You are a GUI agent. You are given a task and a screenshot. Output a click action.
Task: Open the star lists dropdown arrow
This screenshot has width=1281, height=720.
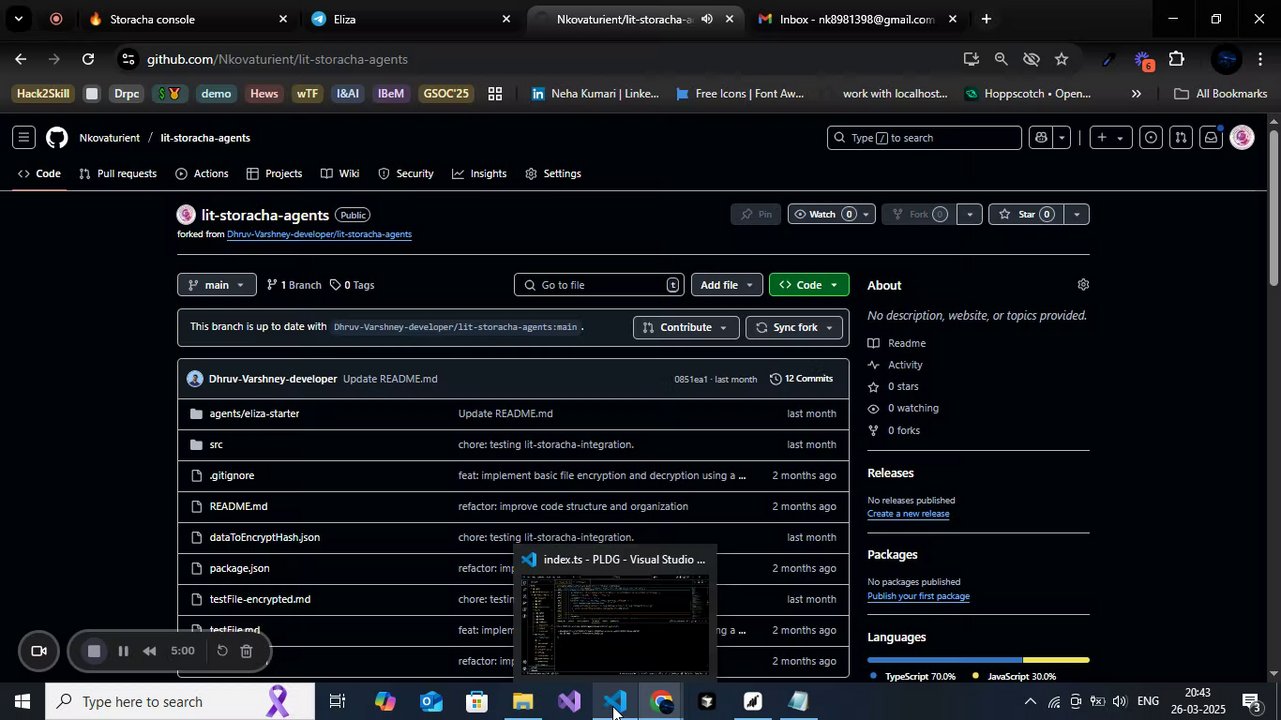[1077, 214]
